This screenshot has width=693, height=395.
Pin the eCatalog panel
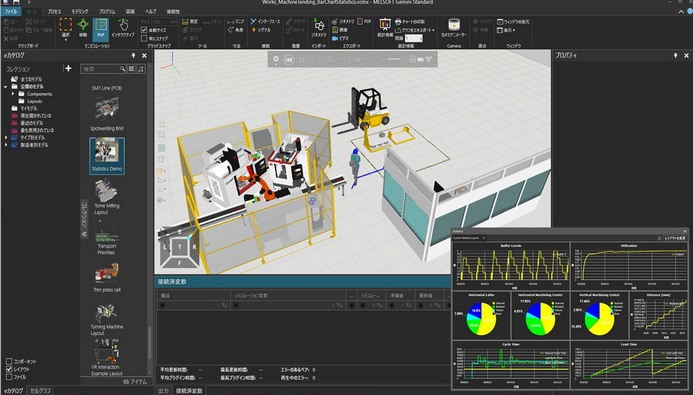pos(133,56)
